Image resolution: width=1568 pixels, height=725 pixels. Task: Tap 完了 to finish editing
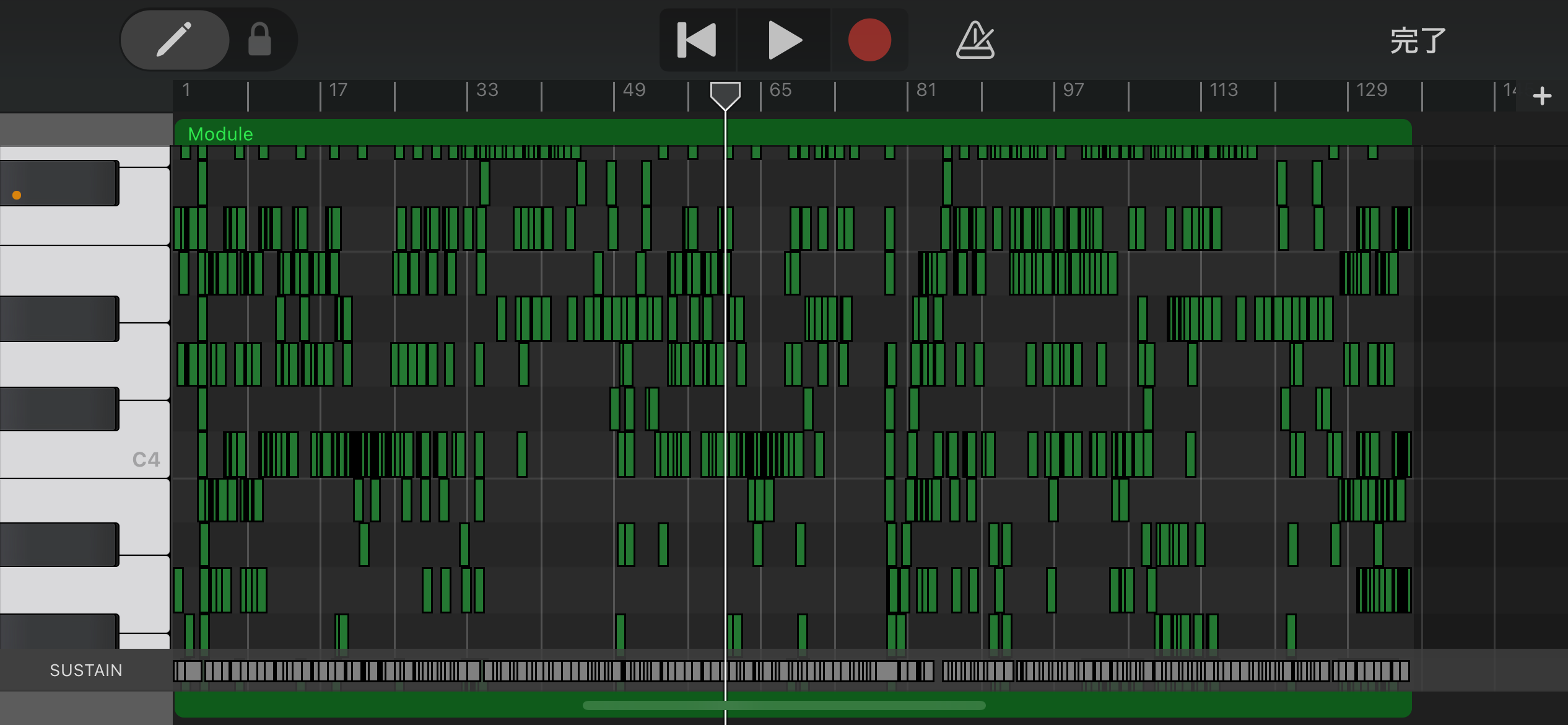(1418, 41)
